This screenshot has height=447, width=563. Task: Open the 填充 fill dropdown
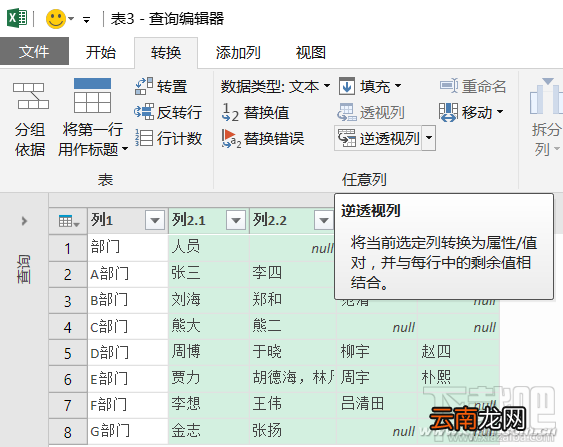[x=370, y=86]
